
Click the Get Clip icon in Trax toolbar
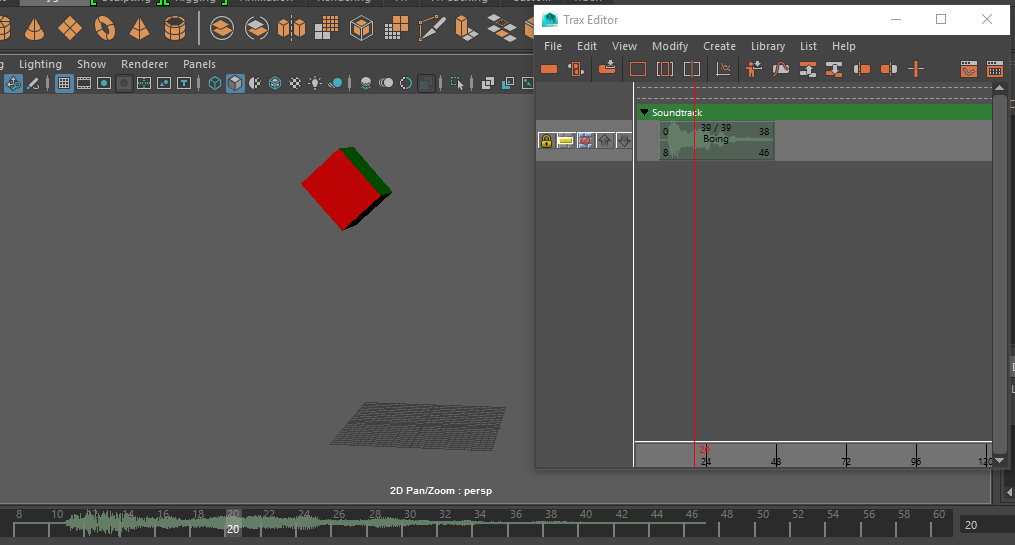(607, 68)
